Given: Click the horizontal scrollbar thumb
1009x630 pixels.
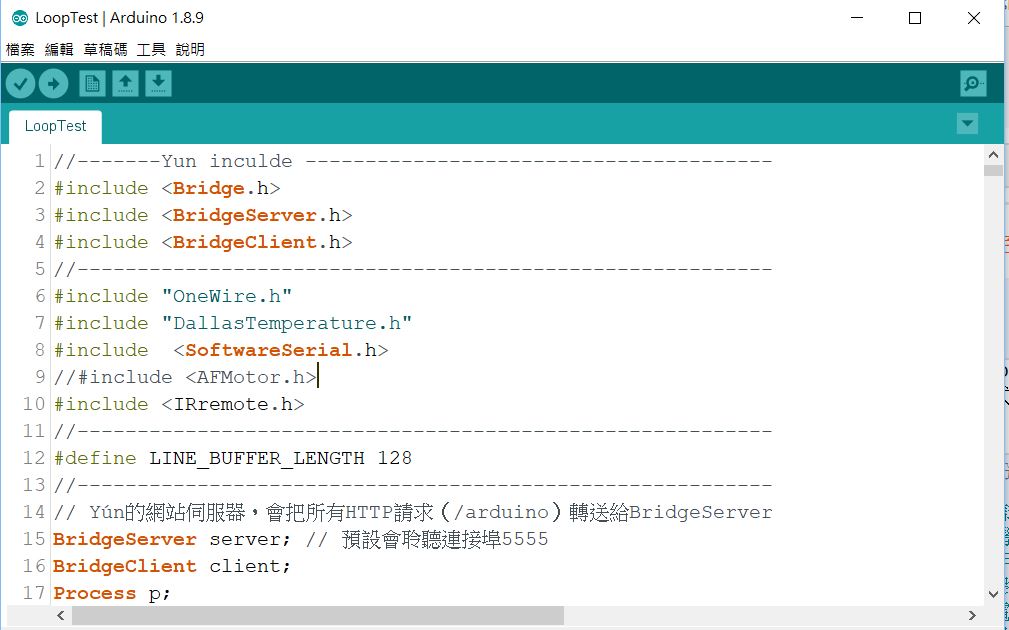Looking at the screenshot, I should [x=318, y=615].
